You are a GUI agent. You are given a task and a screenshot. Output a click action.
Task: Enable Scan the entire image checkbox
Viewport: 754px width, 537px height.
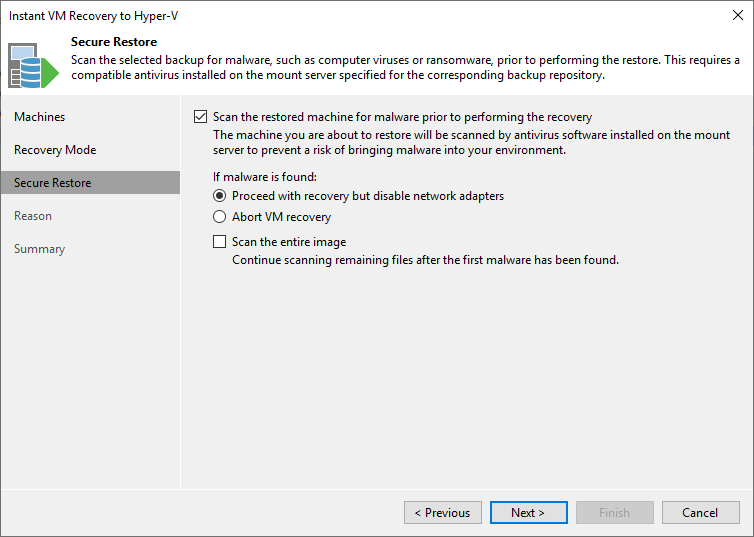tap(219, 241)
